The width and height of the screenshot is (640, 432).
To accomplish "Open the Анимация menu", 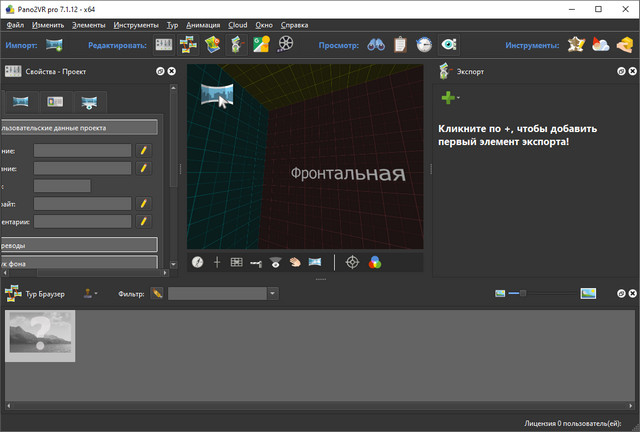I will coord(203,22).
